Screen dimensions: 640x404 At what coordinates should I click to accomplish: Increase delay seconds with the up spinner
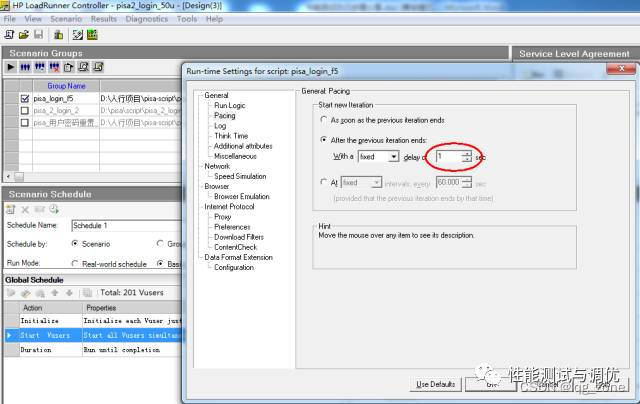(467, 154)
